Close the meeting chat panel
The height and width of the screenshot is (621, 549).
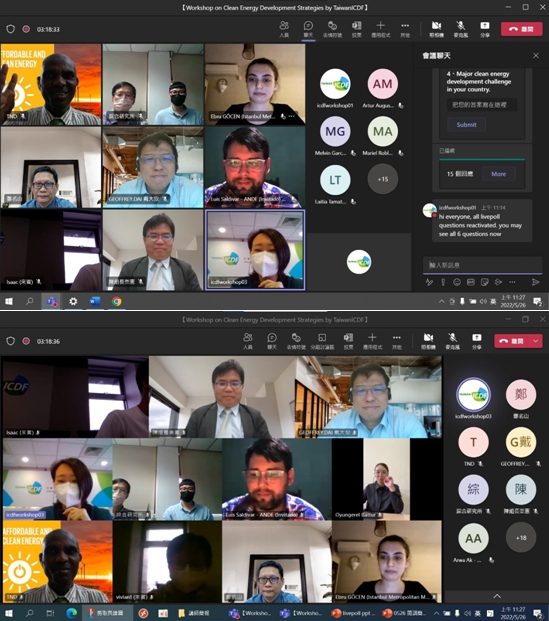coord(536,55)
